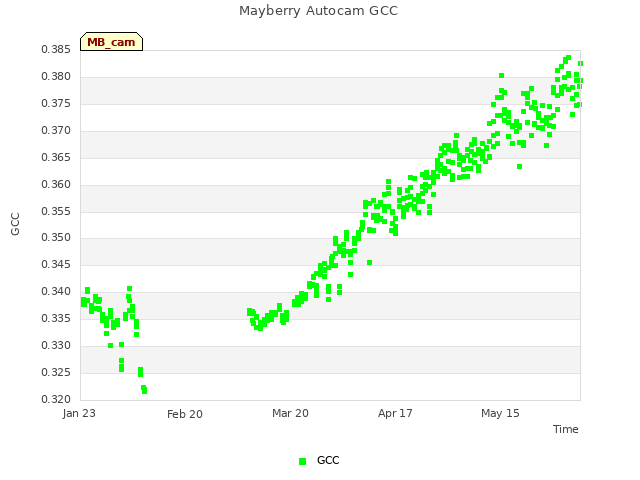Viewport: 640px width, 480px height.
Task: Click the 0.385 y-axis value
Action: [x=56, y=50]
